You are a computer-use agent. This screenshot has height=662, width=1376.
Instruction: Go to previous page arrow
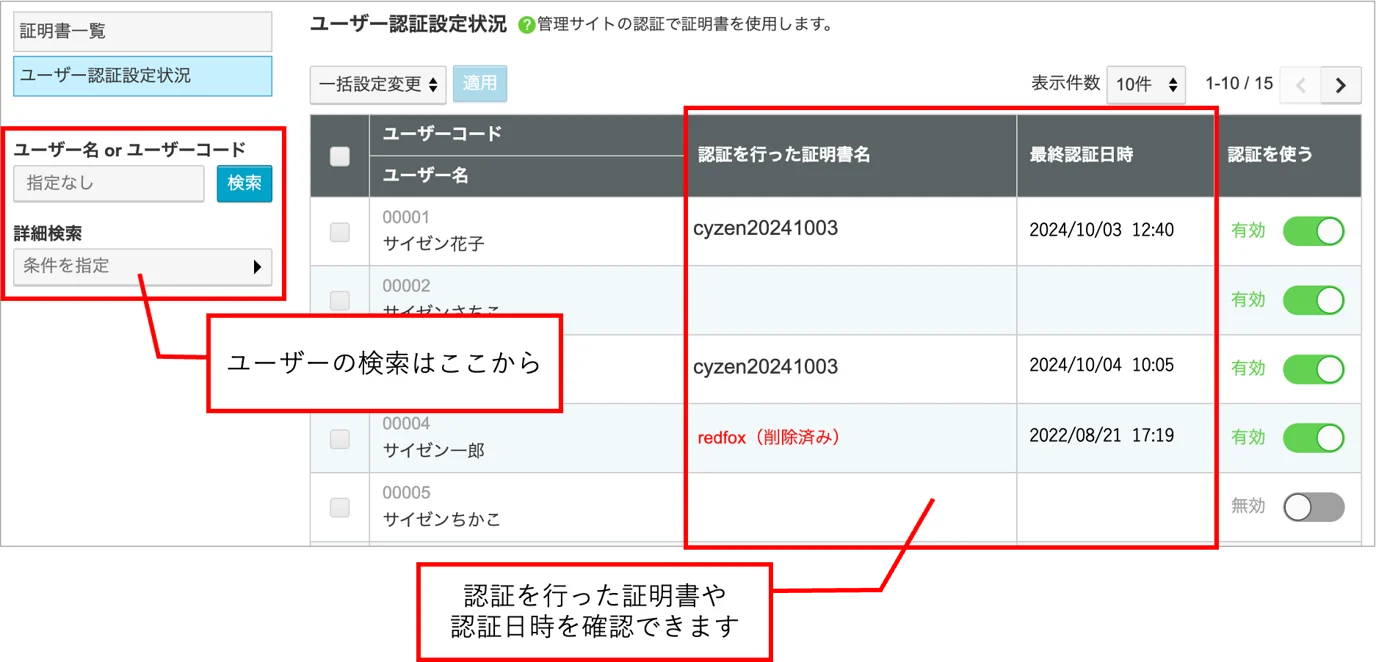pyautogui.click(x=1301, y=85)
